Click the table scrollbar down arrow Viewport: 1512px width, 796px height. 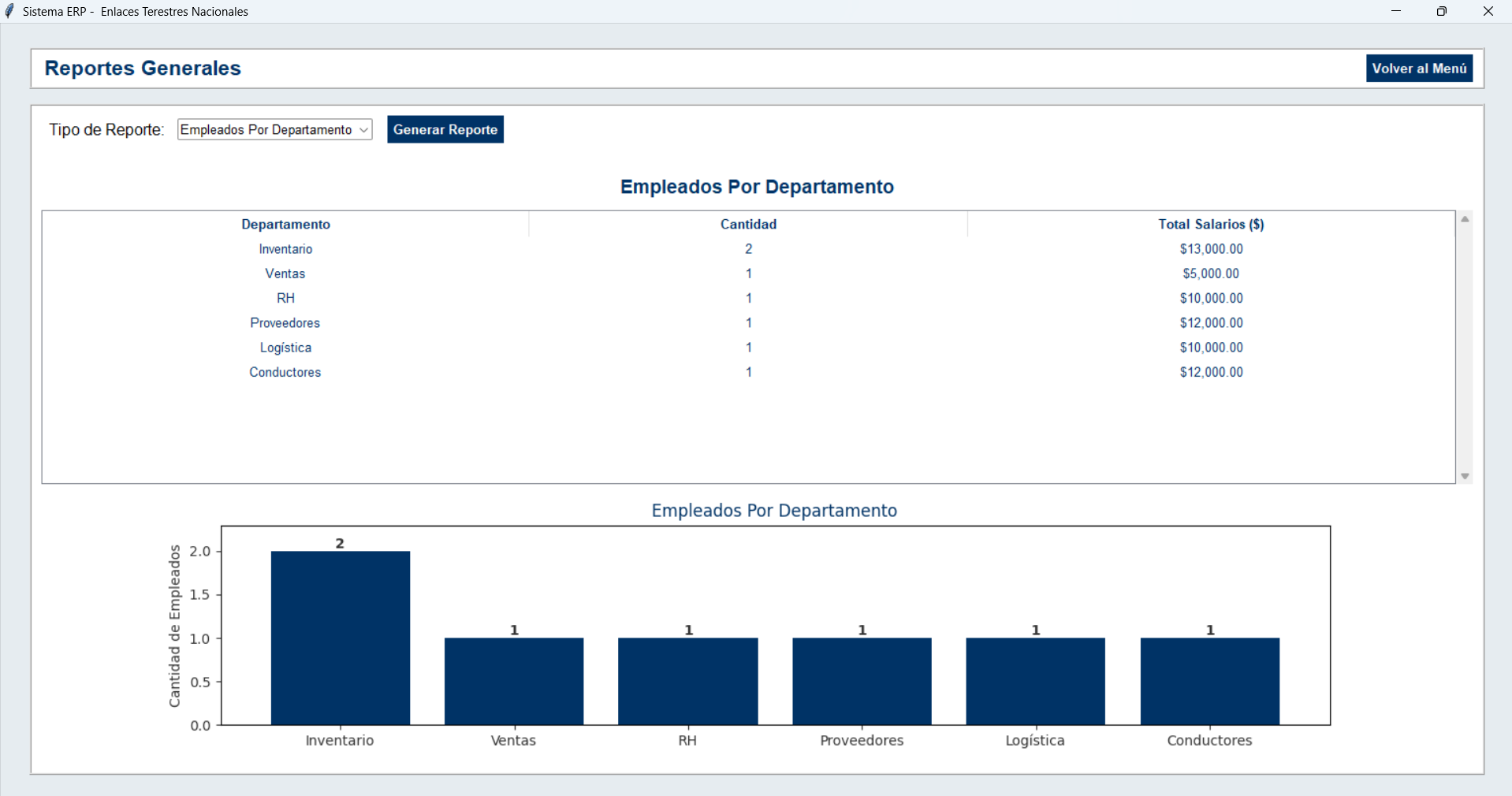[x=1465, y=476]
